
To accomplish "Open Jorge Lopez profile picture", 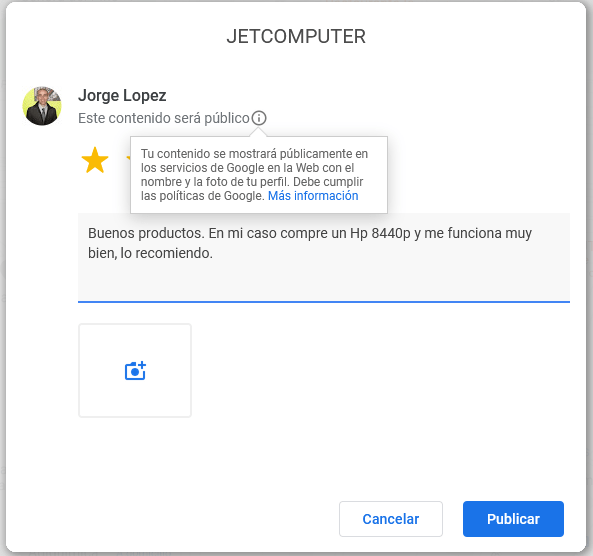I will click(42, 106).
